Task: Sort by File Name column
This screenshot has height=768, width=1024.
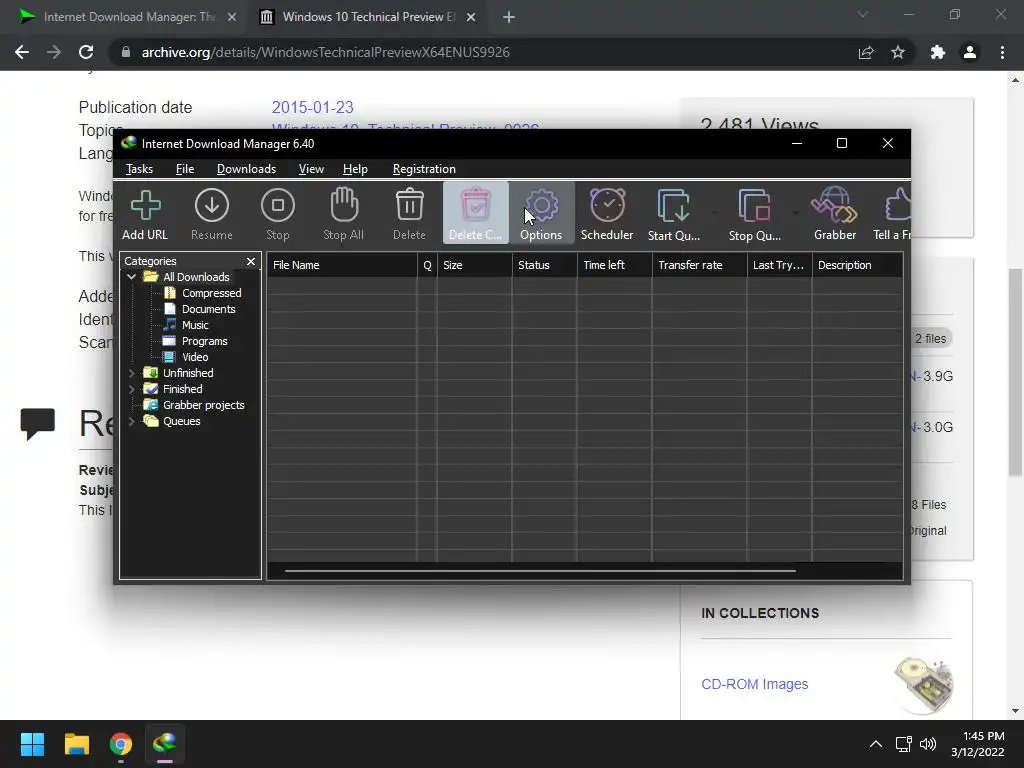Action: click(342, 265)
